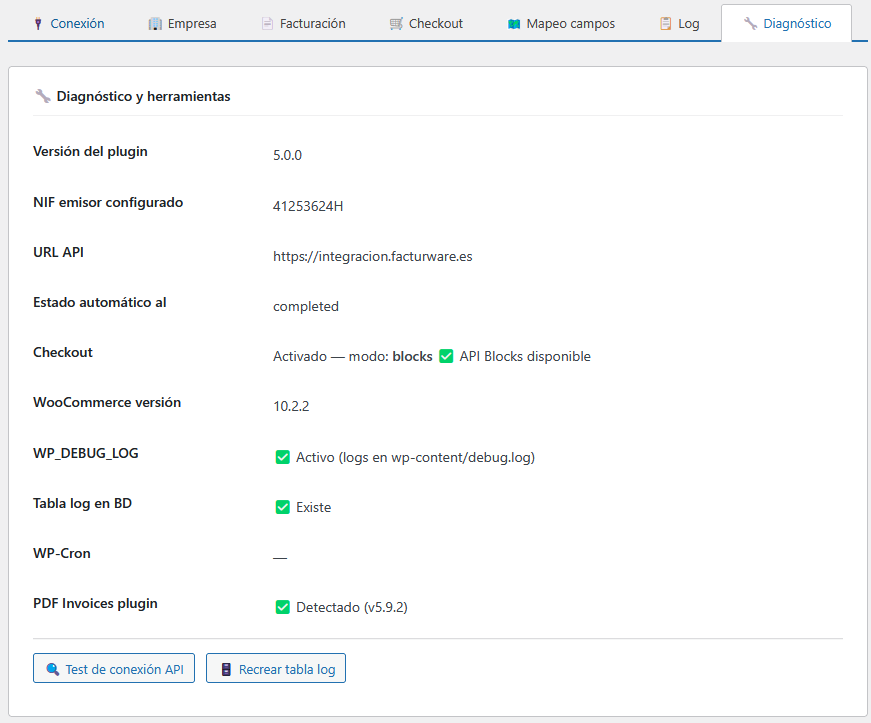Click the green check next to Existe

click(282, 507)
